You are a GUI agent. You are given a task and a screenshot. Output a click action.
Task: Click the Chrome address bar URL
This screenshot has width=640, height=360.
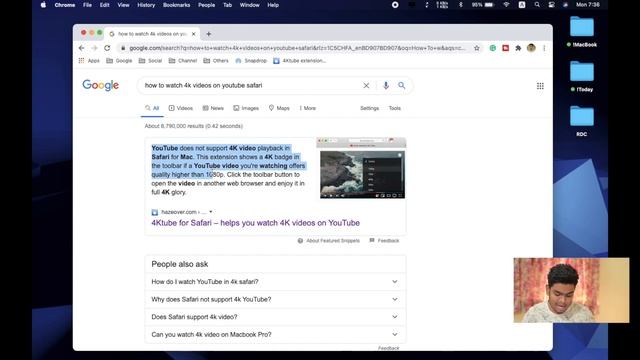297,48
